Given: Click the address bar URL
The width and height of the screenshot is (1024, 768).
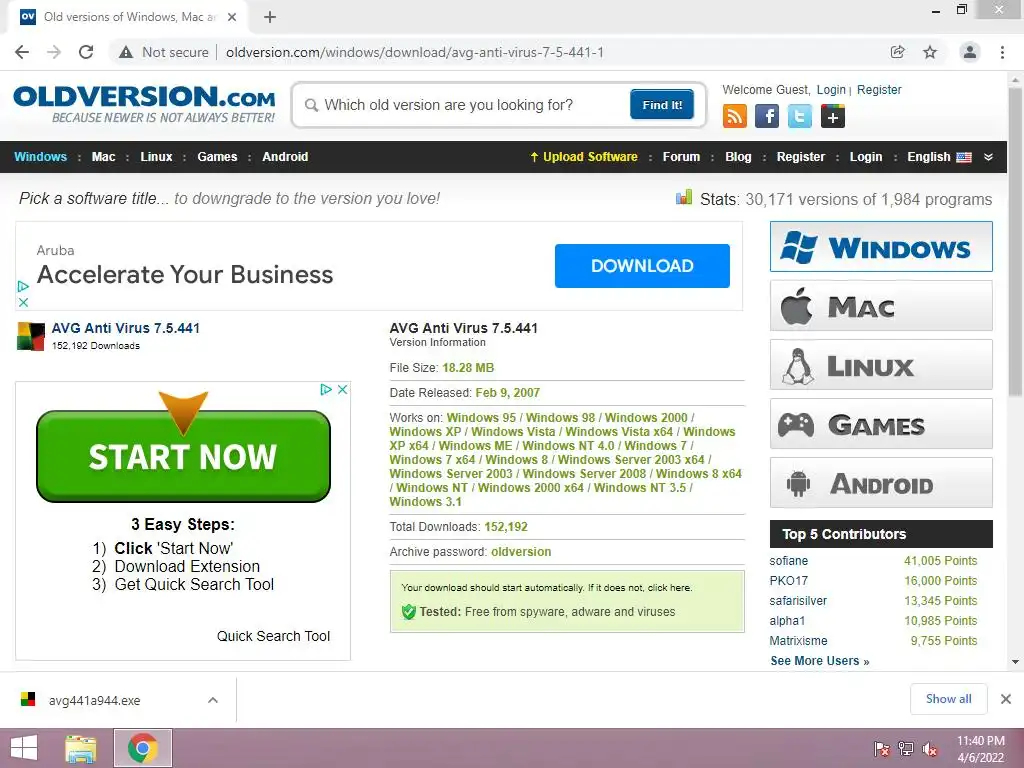Looking at the screenshot, I should click(415, 52).
